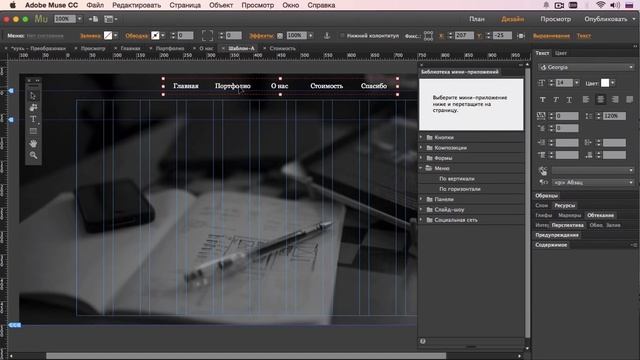The height and width of the screenshot is (360, 640).
Task: Select the Rectangle tool
Action: pyautogui.click(x=33, y=131)
